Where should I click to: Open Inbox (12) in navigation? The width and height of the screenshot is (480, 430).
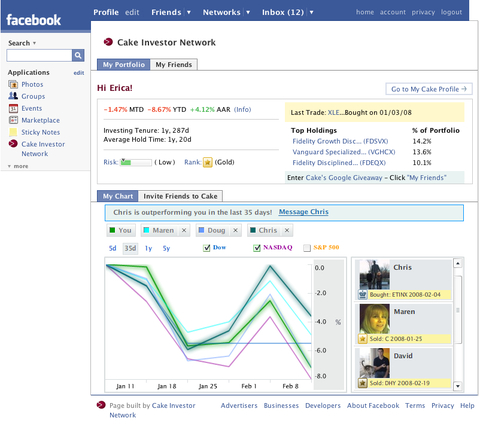pos(283,12)
